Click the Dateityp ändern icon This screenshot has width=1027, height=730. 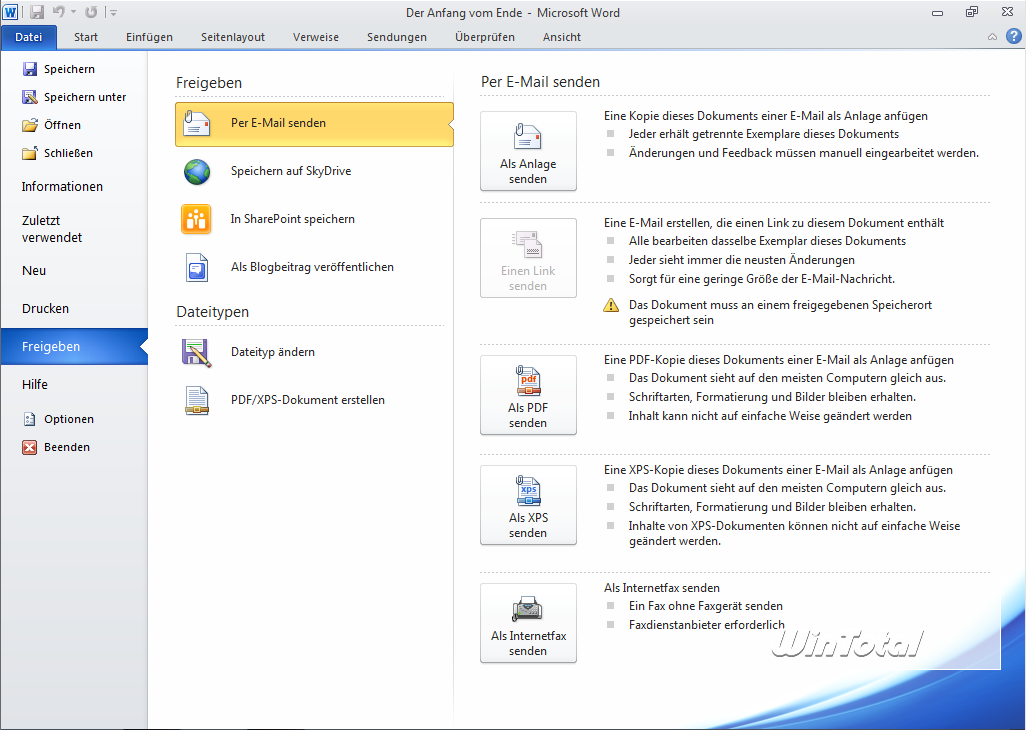(197, 352)
